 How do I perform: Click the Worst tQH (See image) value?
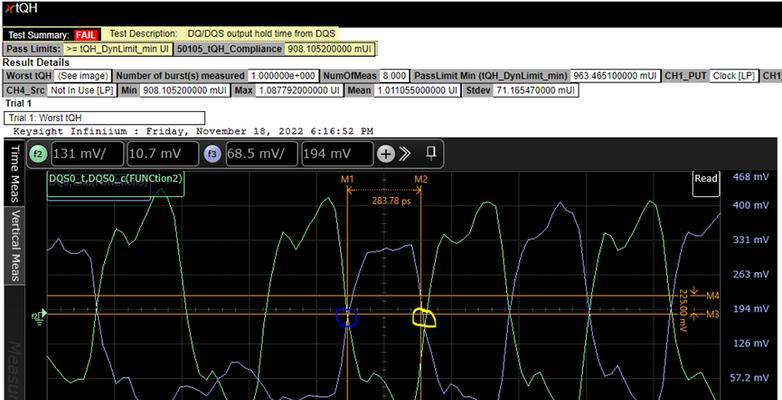tap(82, 76)
